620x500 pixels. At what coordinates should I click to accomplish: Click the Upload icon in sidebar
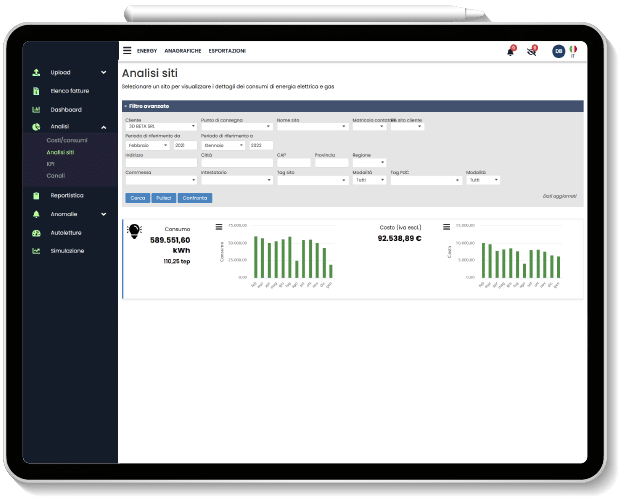(x=36, y=72)
